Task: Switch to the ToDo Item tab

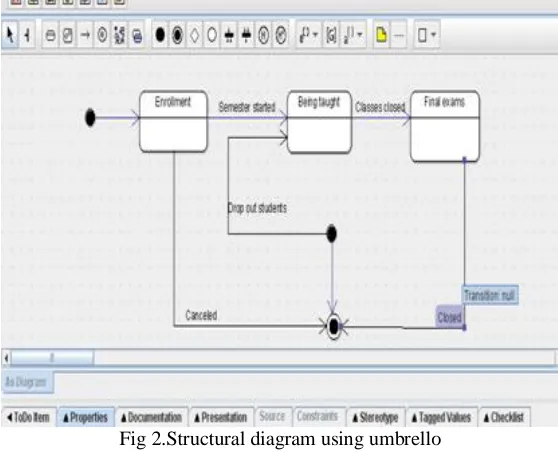Action: [29, 417]
